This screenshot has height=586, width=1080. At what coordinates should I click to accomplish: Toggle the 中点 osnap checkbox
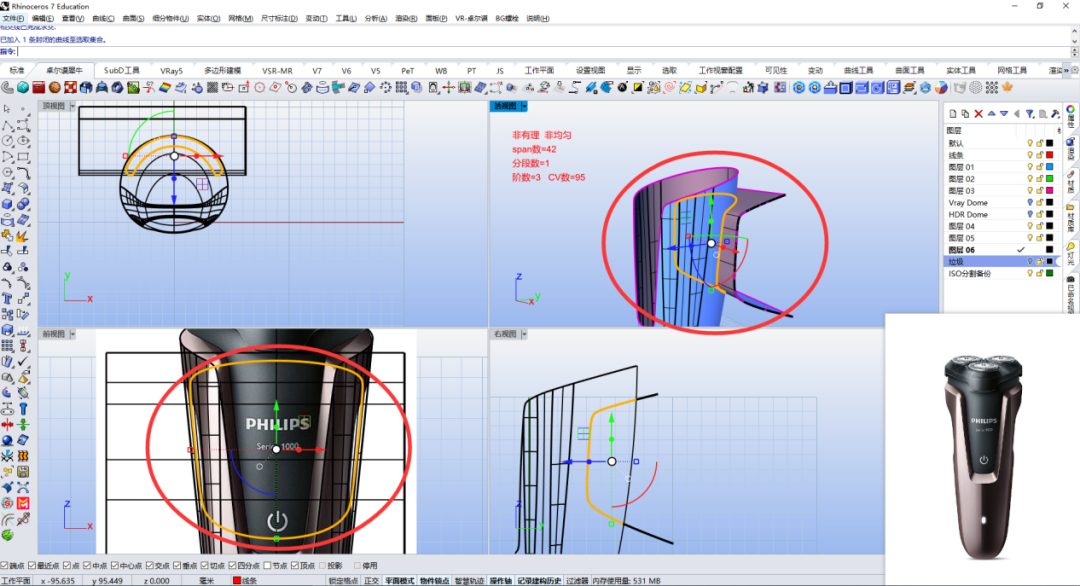pos(87,566)
